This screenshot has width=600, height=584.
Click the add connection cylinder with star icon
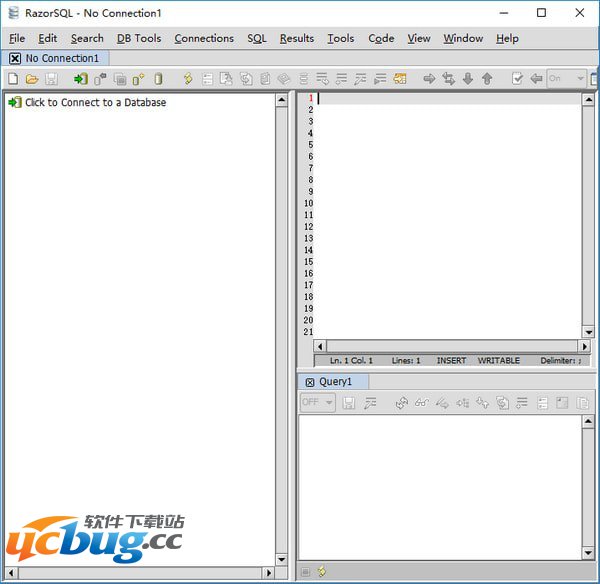pyautogui.click(x=138, y=79)
